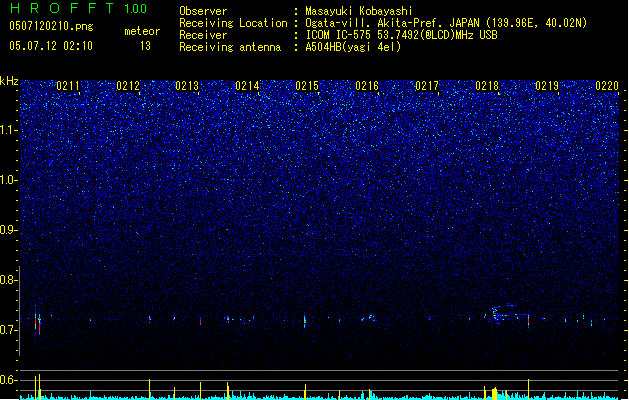
Task: Click the red meteor echo just after 0215
Action: pyautogui.click(x=305, y=321)
